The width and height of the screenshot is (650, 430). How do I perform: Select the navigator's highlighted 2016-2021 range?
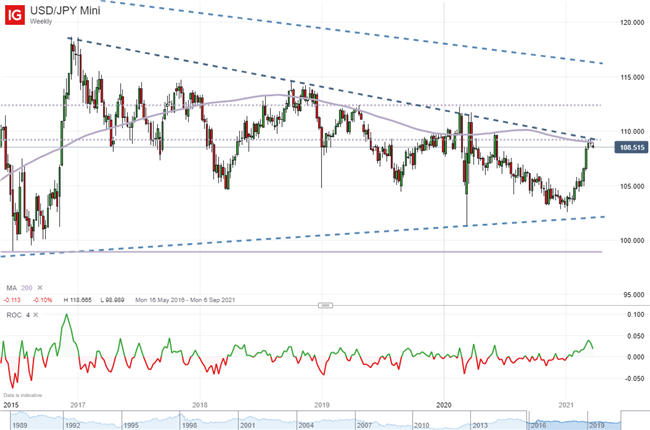574,420
